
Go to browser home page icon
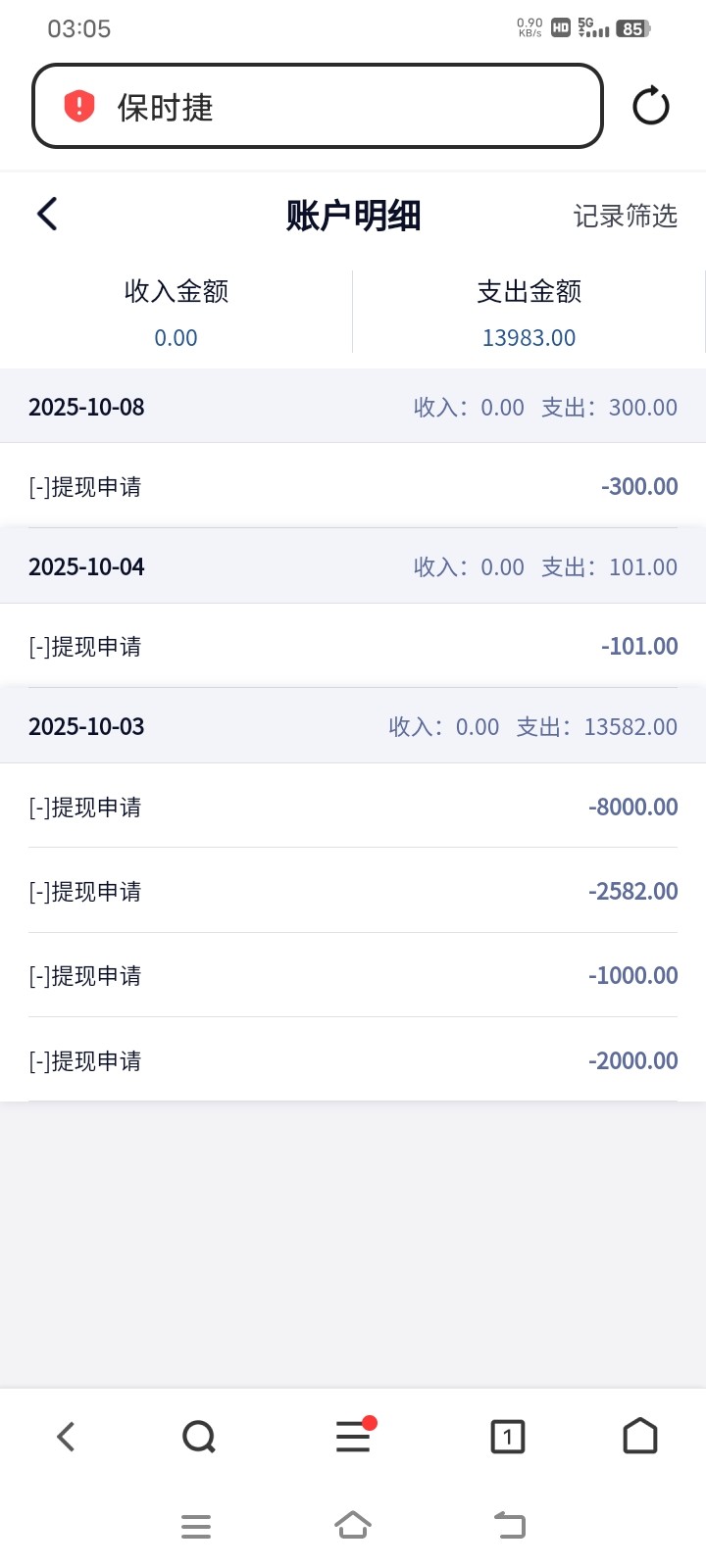[x=640, y=1437]
